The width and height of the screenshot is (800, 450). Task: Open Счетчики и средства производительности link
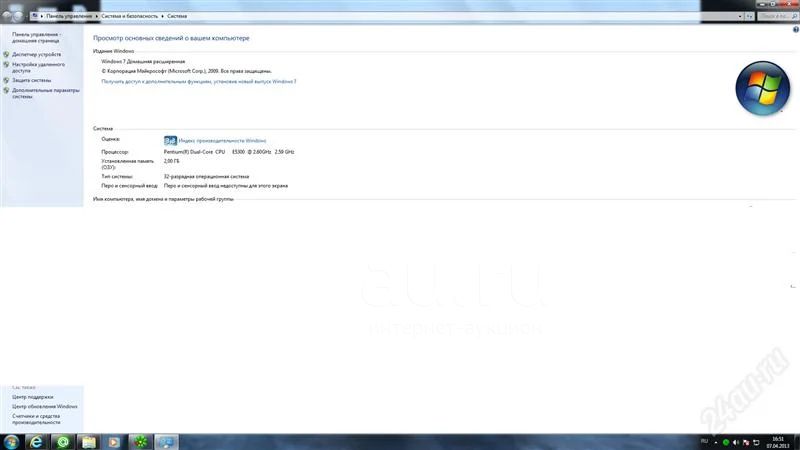tap(36, 419)
